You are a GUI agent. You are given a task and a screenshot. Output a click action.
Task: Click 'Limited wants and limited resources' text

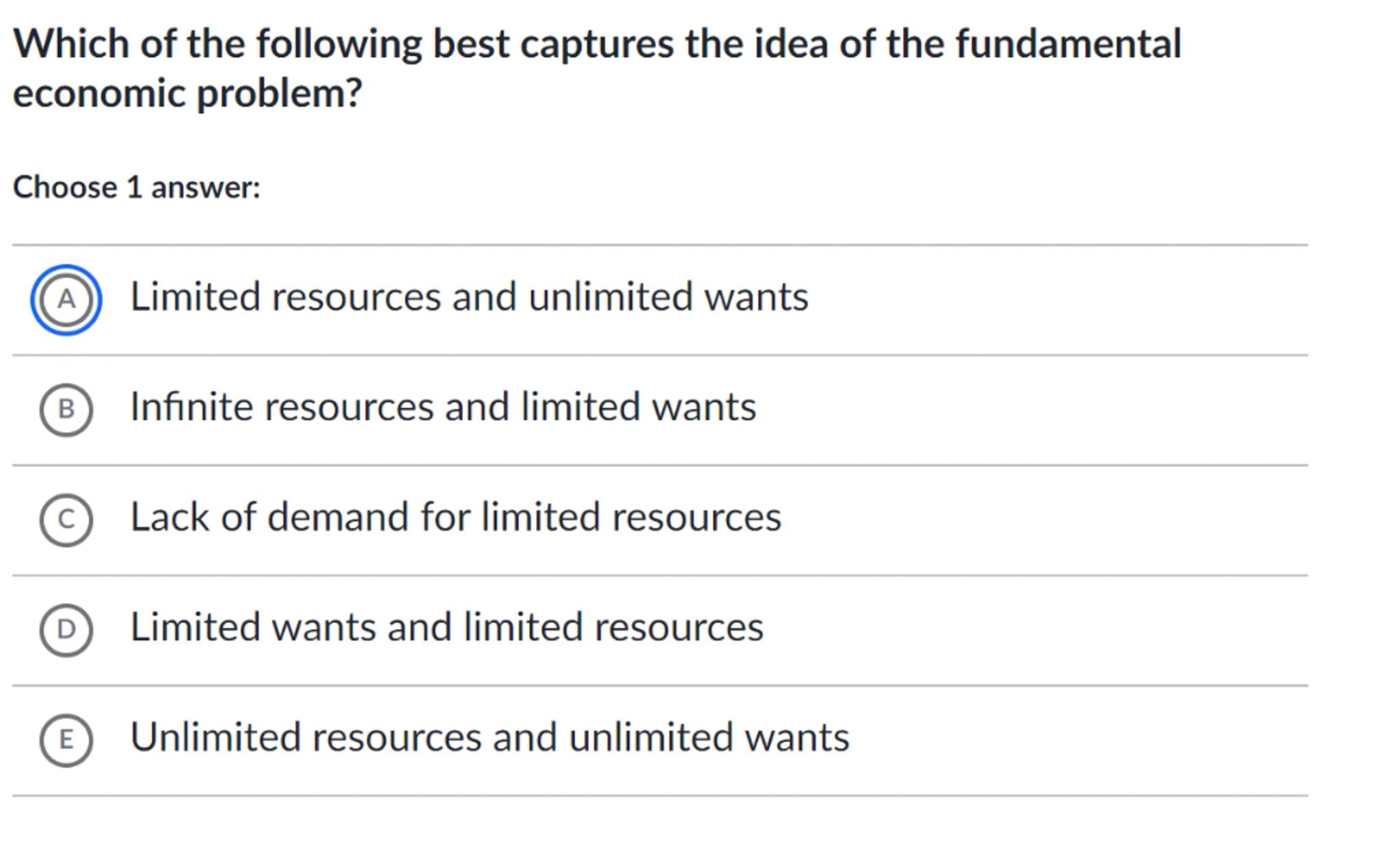coord(446,627)
